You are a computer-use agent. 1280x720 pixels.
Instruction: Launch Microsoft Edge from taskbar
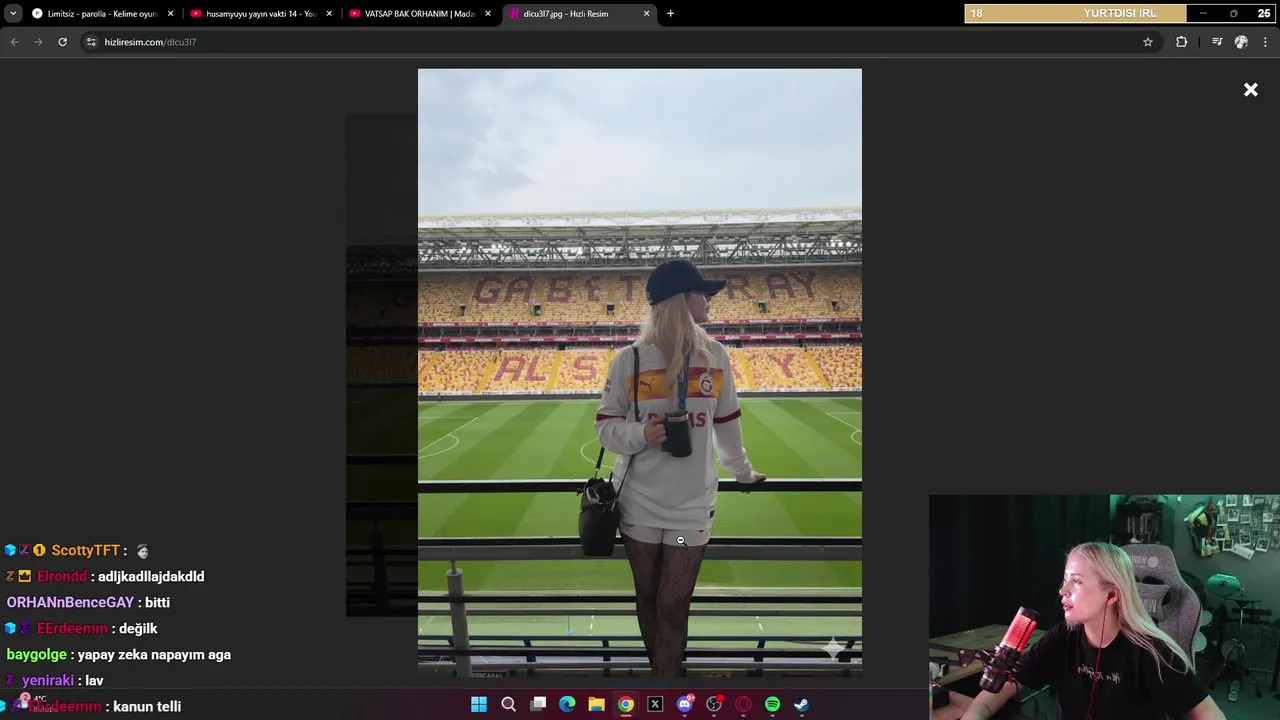pos(567,704)
